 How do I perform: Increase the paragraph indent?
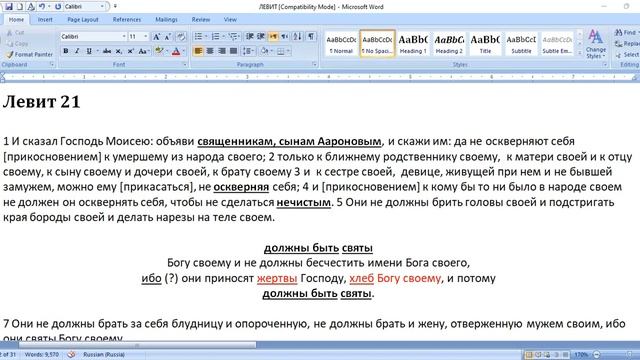(261, 37)
